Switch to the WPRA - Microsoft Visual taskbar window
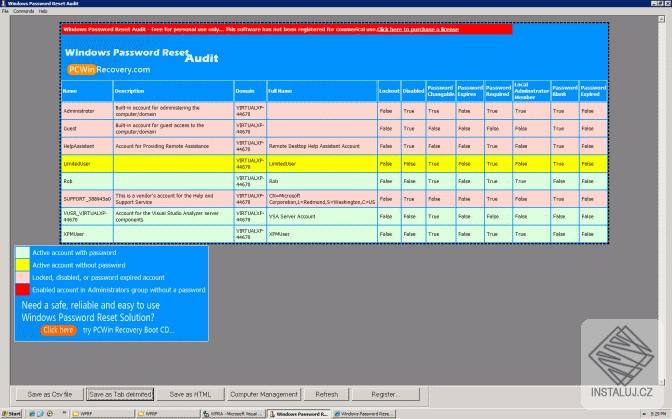672x419 pixels. pos(234,414)
